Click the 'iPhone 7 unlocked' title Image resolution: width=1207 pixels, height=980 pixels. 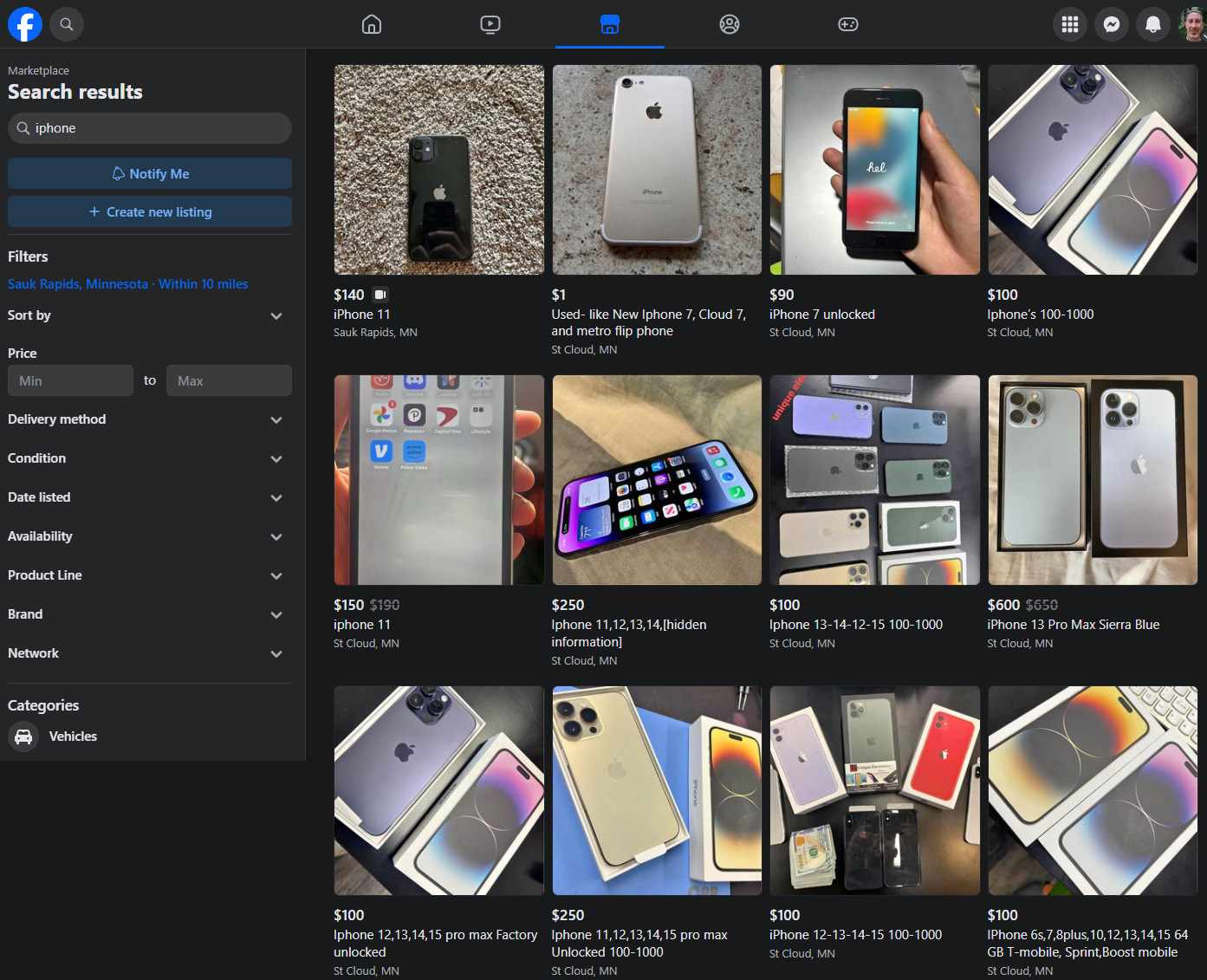[x=822, y=315]
